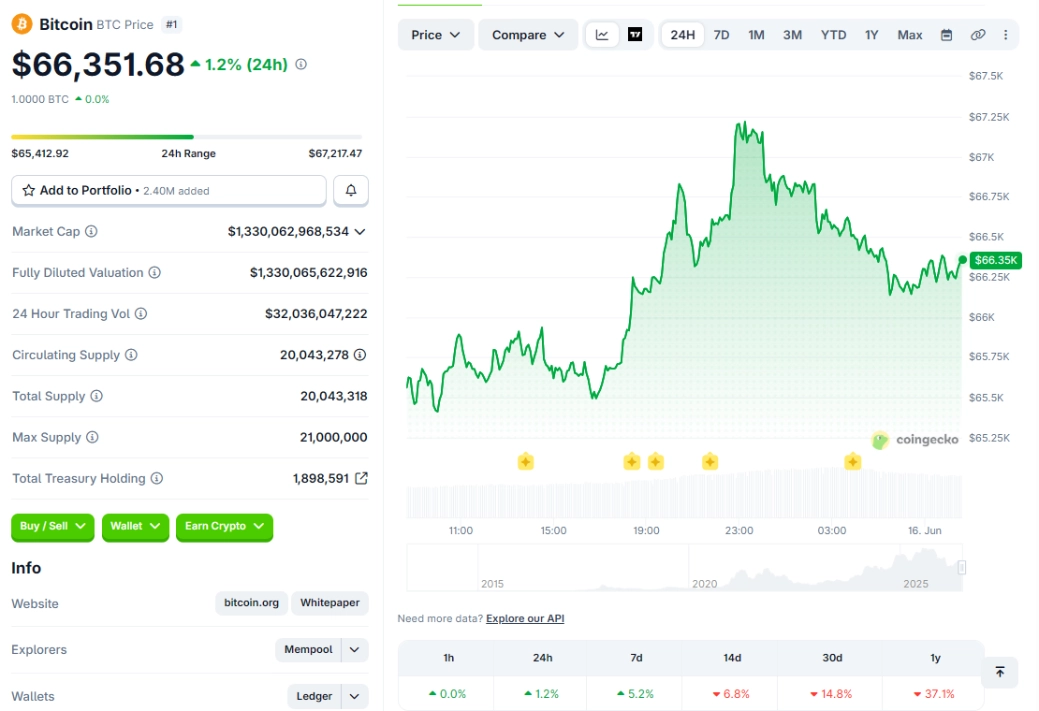Click the chart navigator right handle

click(961, 567)
